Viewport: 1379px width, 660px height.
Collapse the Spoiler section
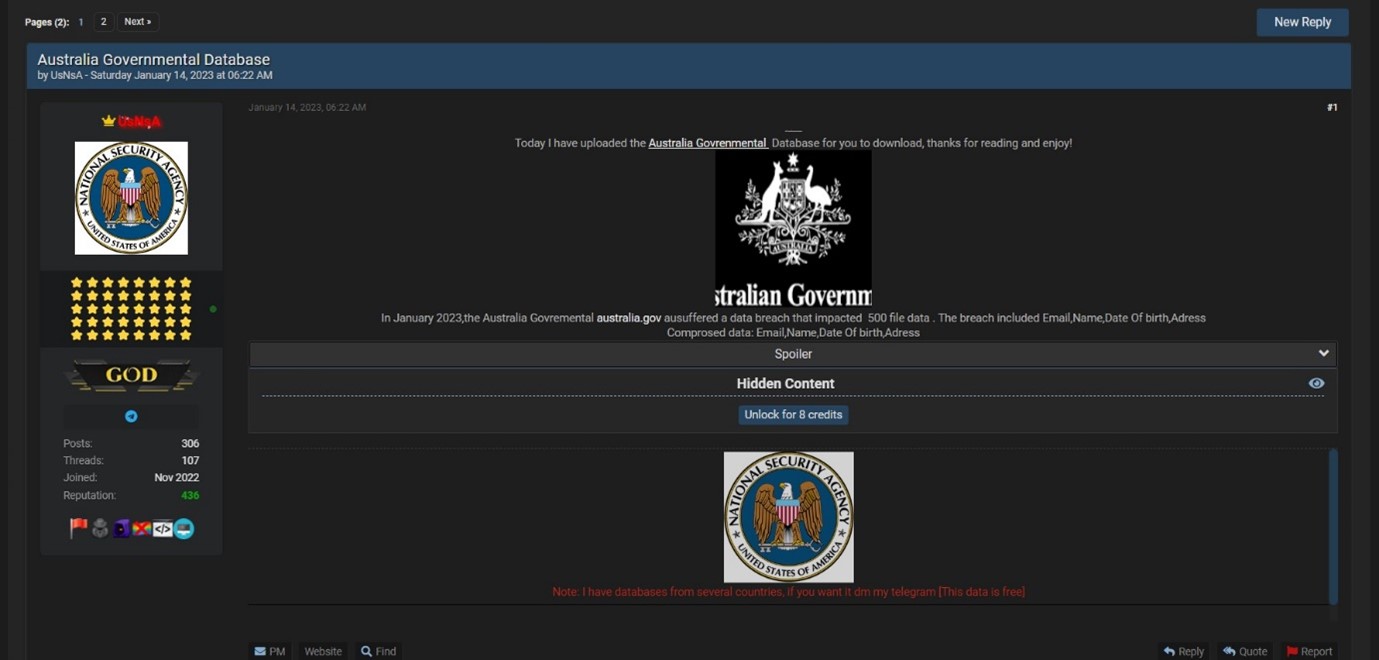[x=793, y=353]
